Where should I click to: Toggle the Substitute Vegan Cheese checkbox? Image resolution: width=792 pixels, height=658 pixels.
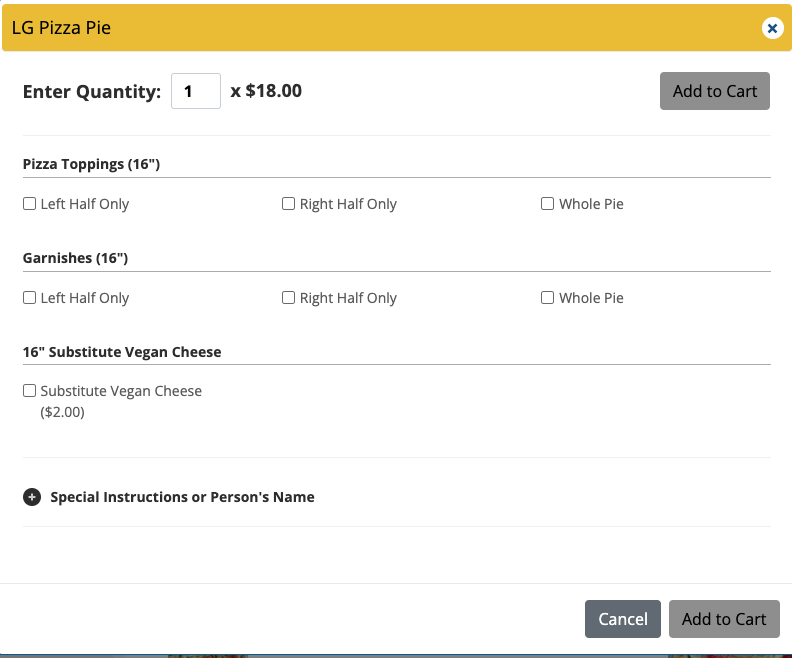[x=30, y=391]
